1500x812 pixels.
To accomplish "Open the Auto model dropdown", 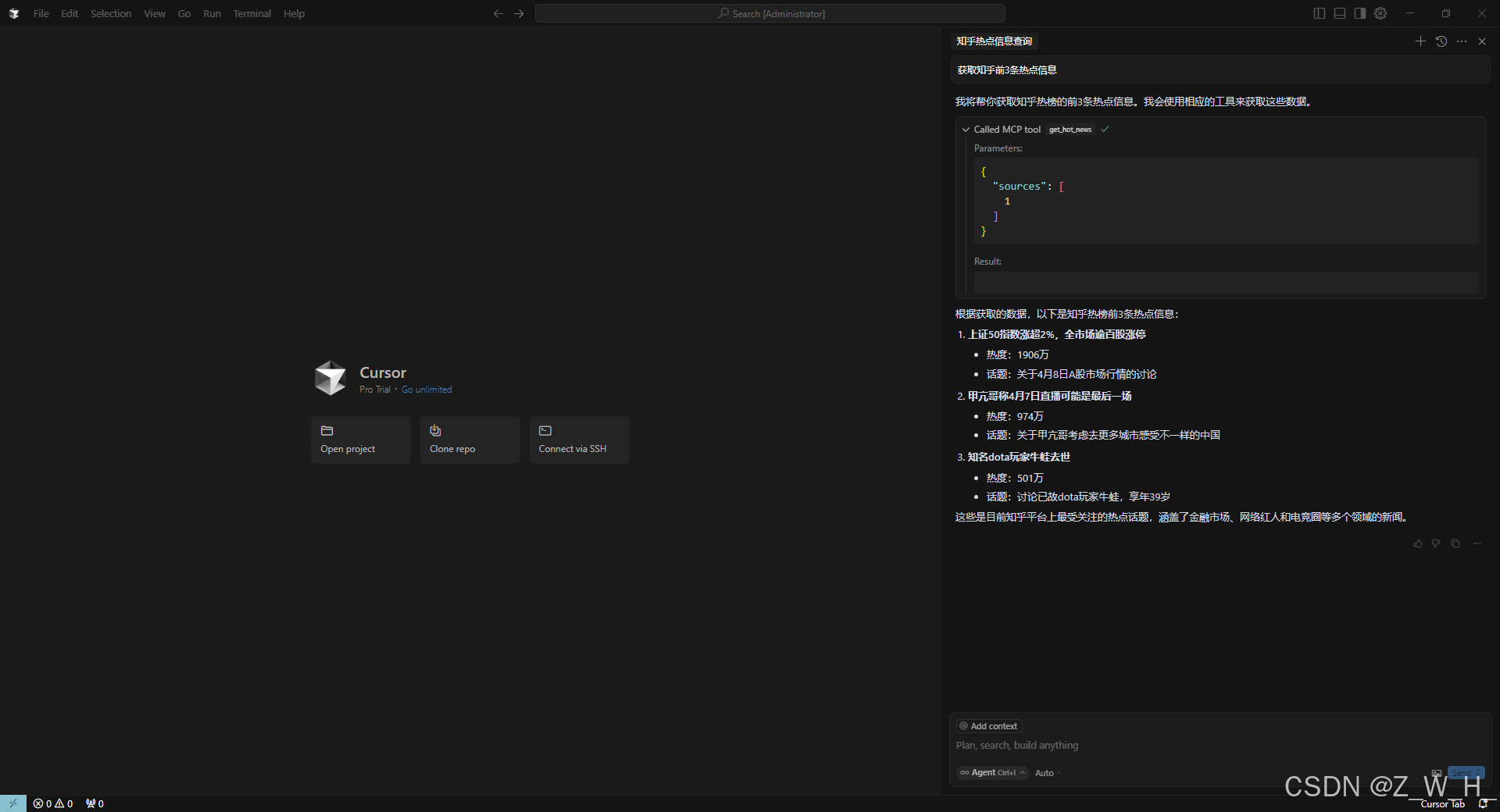I will click(x=1048, y=773).
